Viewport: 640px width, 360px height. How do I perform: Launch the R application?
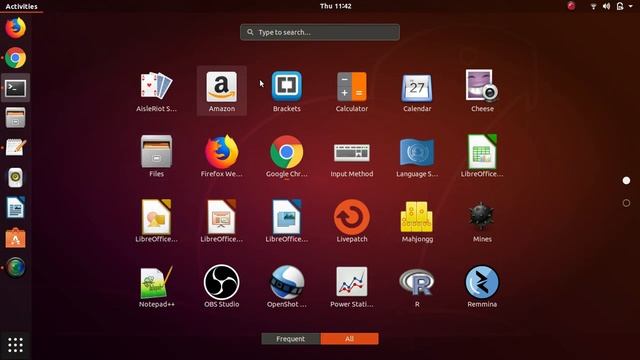(417, 287)
